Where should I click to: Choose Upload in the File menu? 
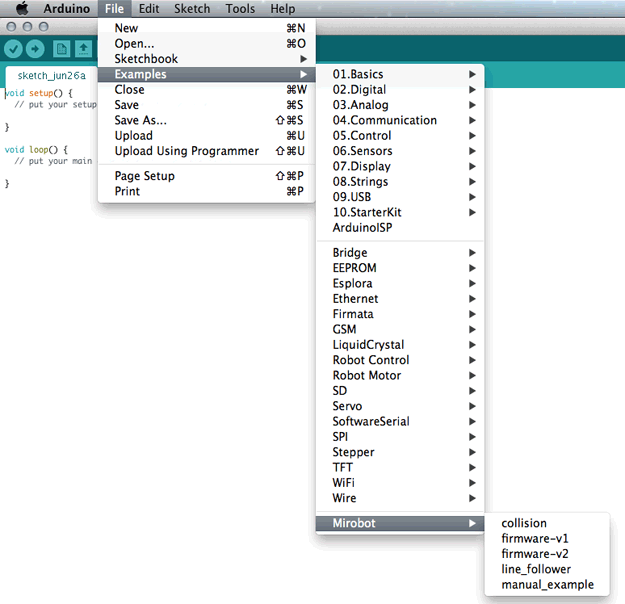(x=206, y=136)
